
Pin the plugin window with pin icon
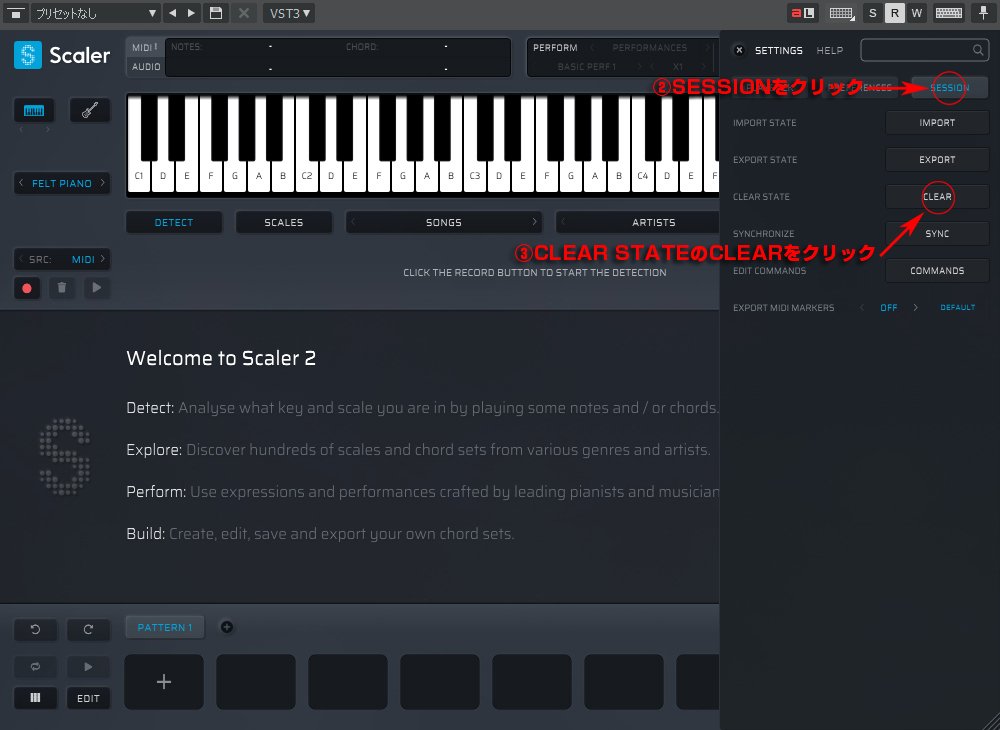(983, 13)
